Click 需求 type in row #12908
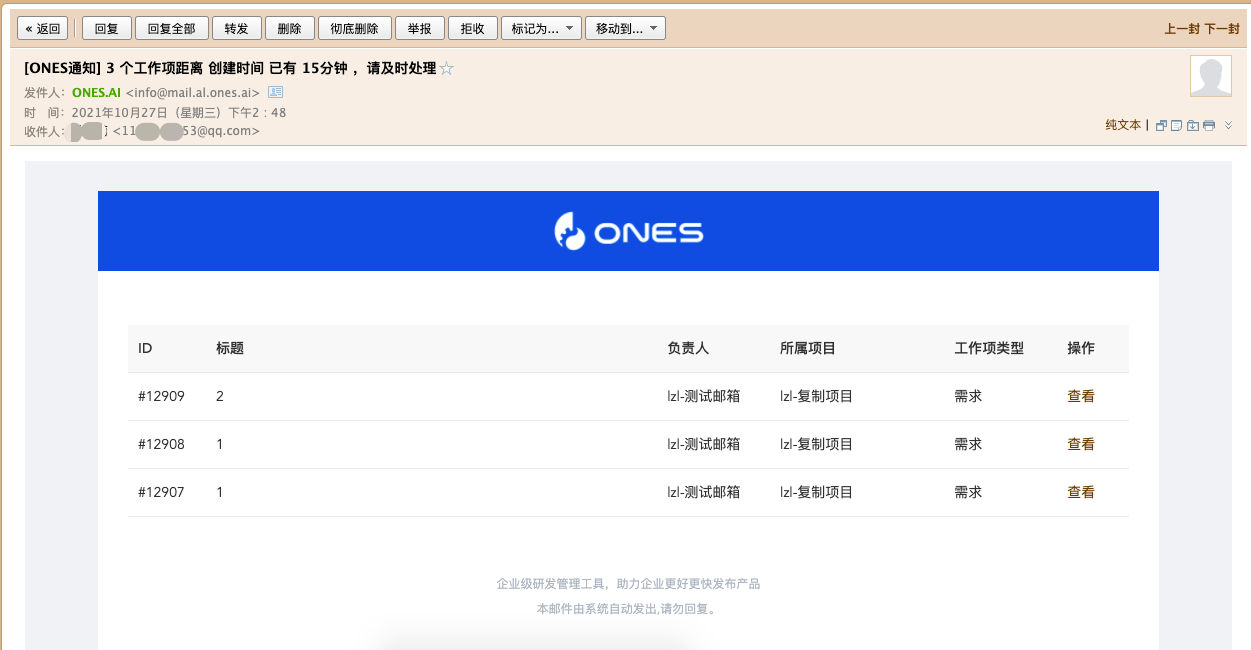 [x=968, y=444]
